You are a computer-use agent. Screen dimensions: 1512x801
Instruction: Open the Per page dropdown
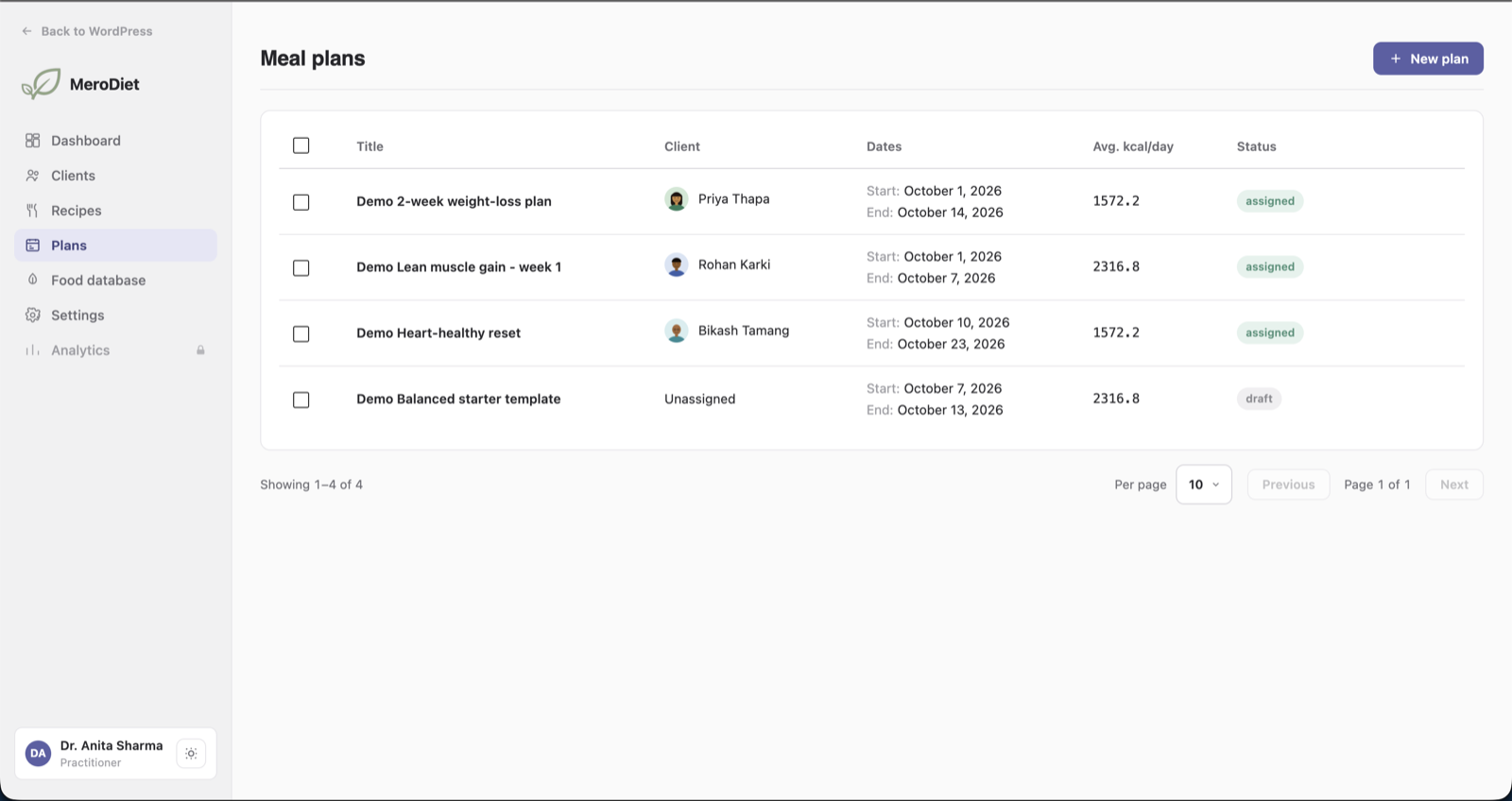point(1204,485)
